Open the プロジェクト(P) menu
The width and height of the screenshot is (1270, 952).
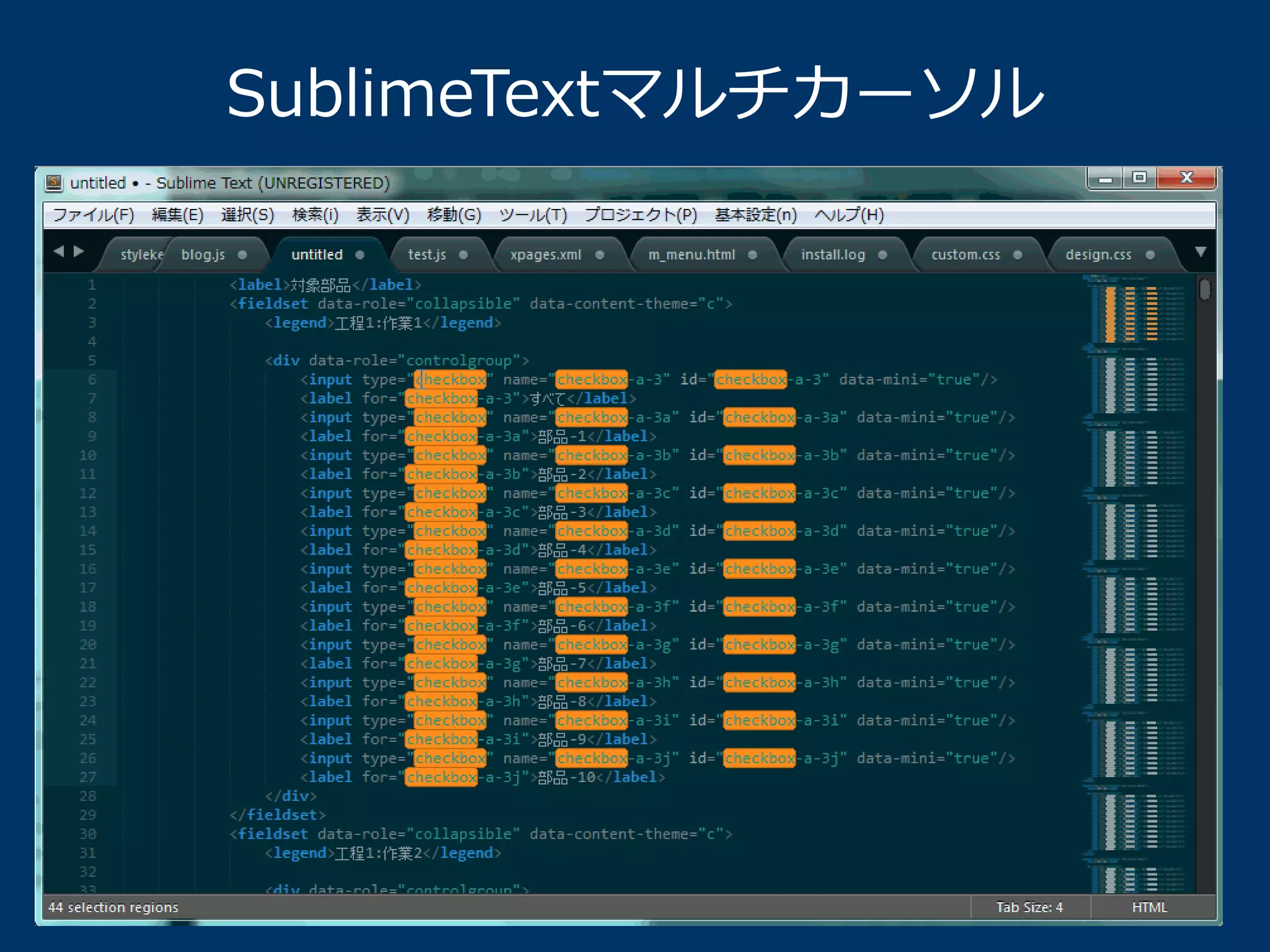coord(641,214)
